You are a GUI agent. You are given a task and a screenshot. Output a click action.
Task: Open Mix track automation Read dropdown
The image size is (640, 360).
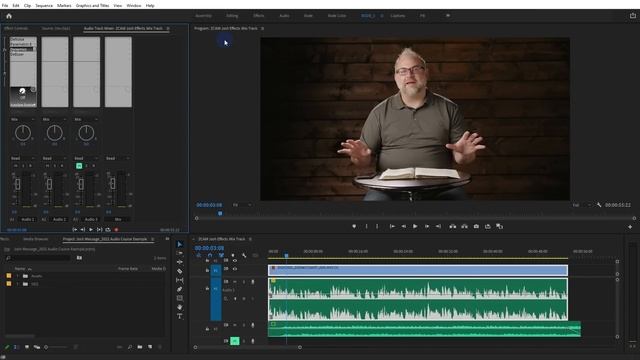click(x=118, y=158)
